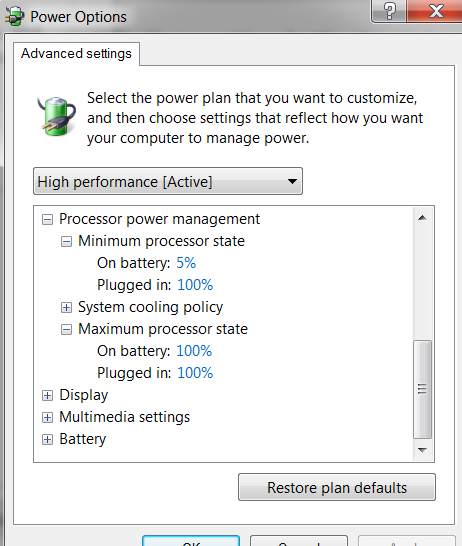Collapse Minimum processor state node
Image resolution: width=462 pixels, height=546 pixels.
(66, 241)
